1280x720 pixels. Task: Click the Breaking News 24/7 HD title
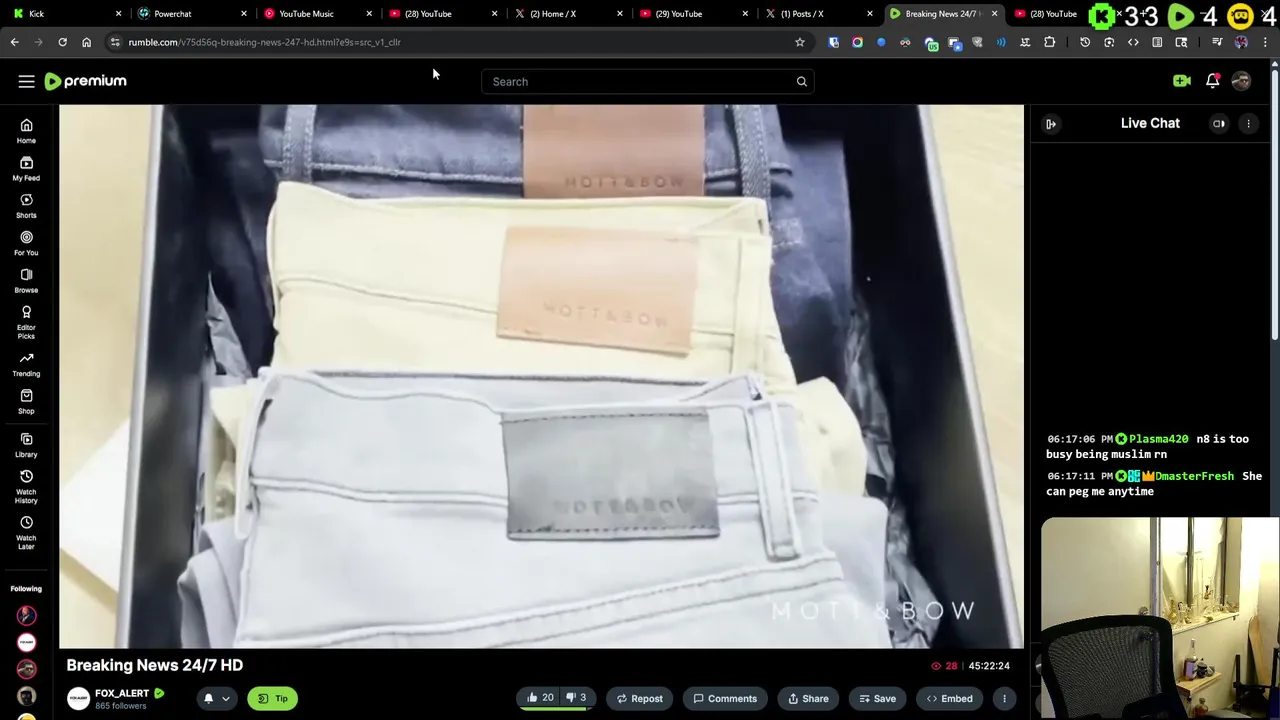(155, 666)
